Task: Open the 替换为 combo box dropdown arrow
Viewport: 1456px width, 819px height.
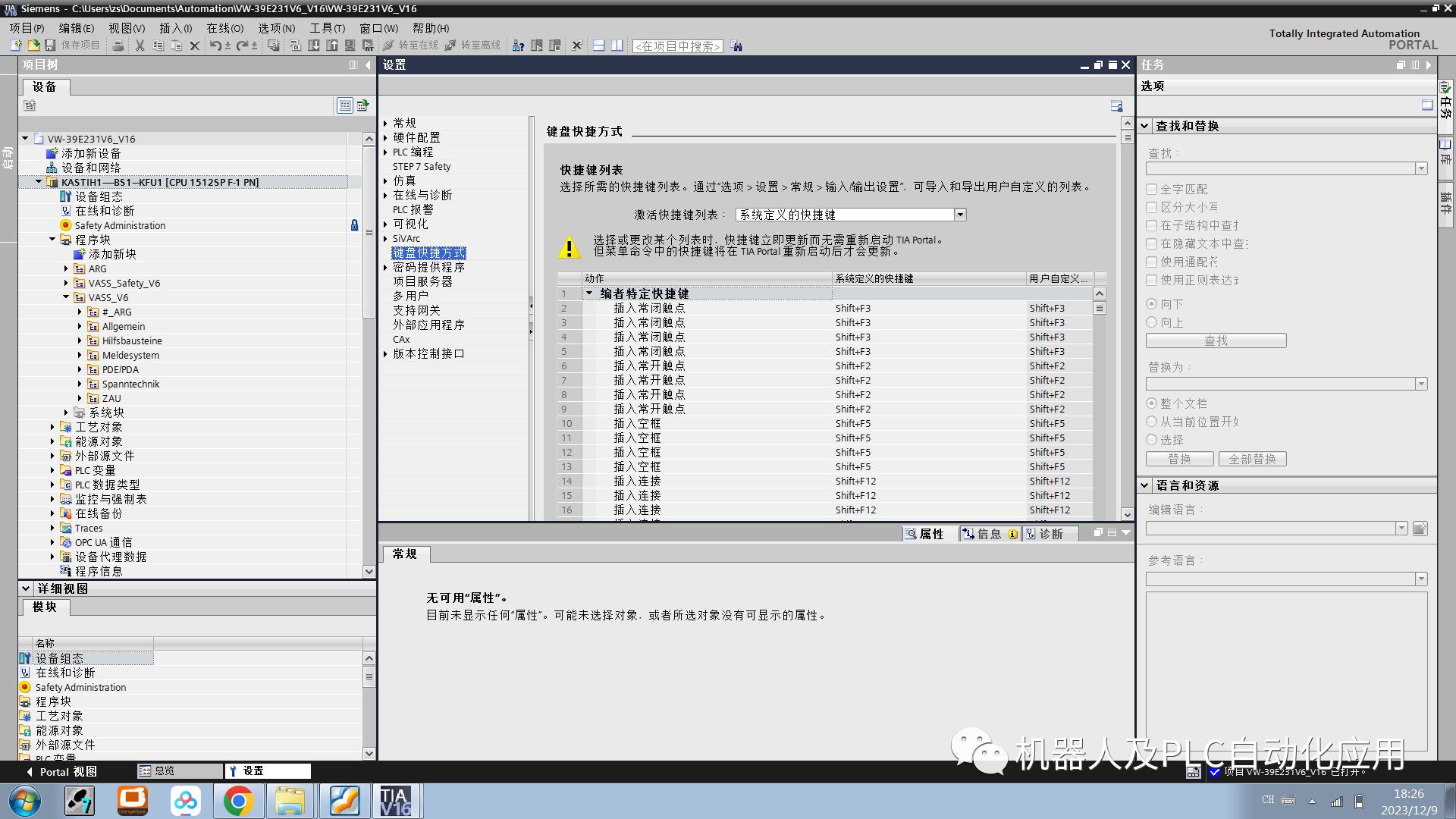Action: pos(1421,384)
